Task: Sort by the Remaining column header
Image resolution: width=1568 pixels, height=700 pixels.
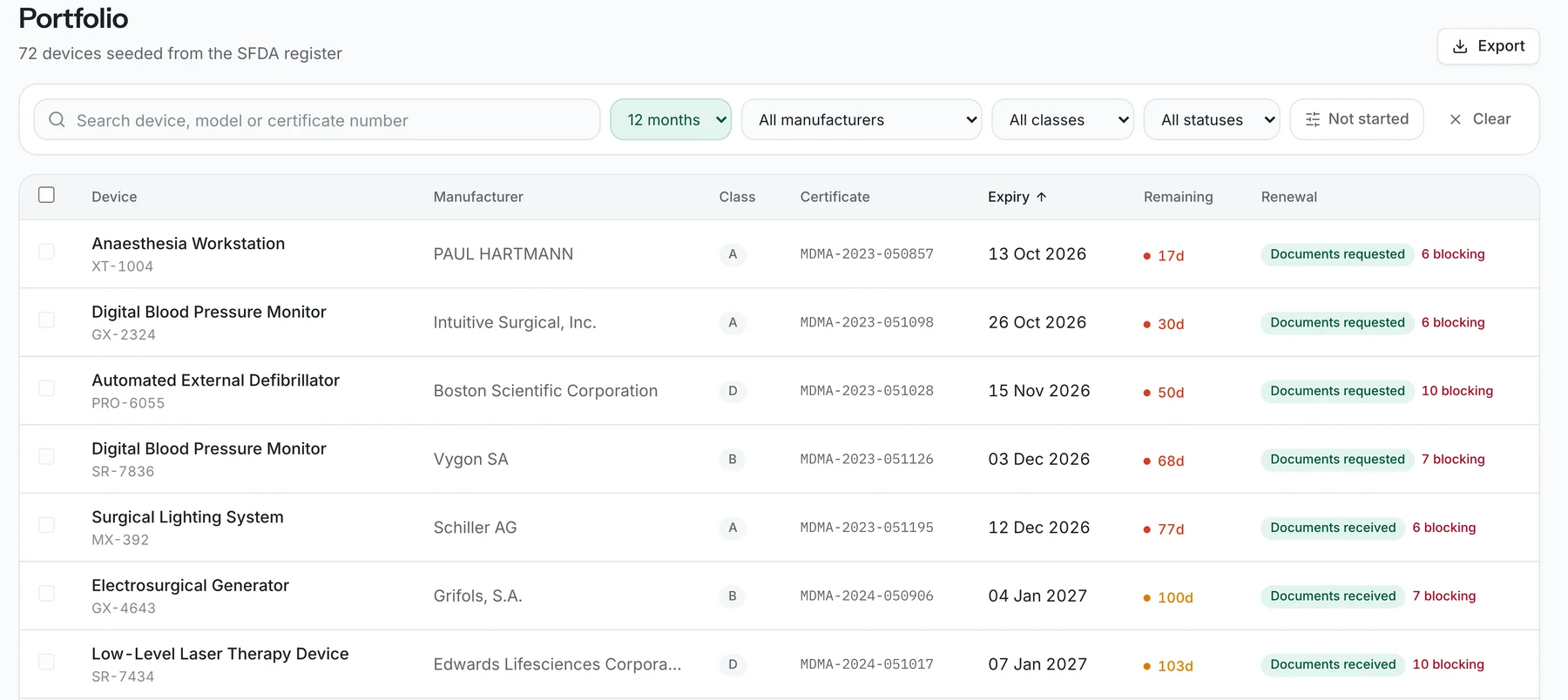Action: tap(1178, 197)
